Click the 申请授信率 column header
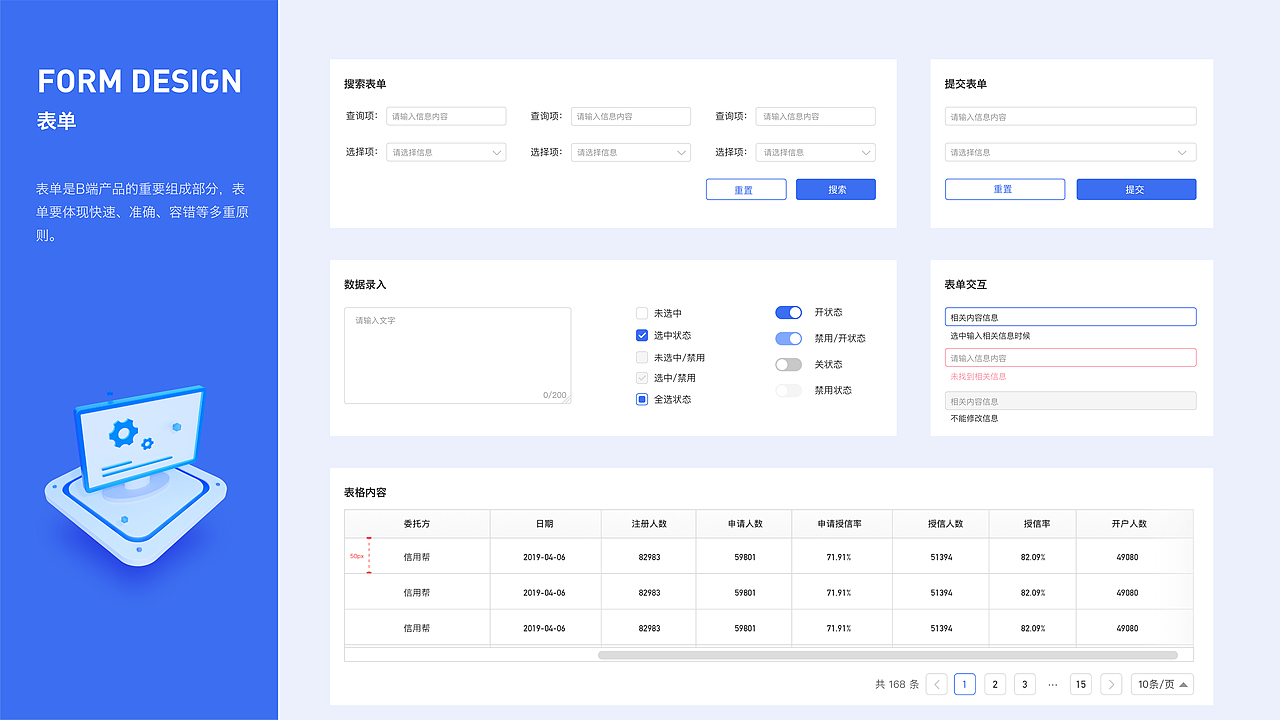This screenshot has width=1280, height=720. pyautogui.click(x=840, y=523)
